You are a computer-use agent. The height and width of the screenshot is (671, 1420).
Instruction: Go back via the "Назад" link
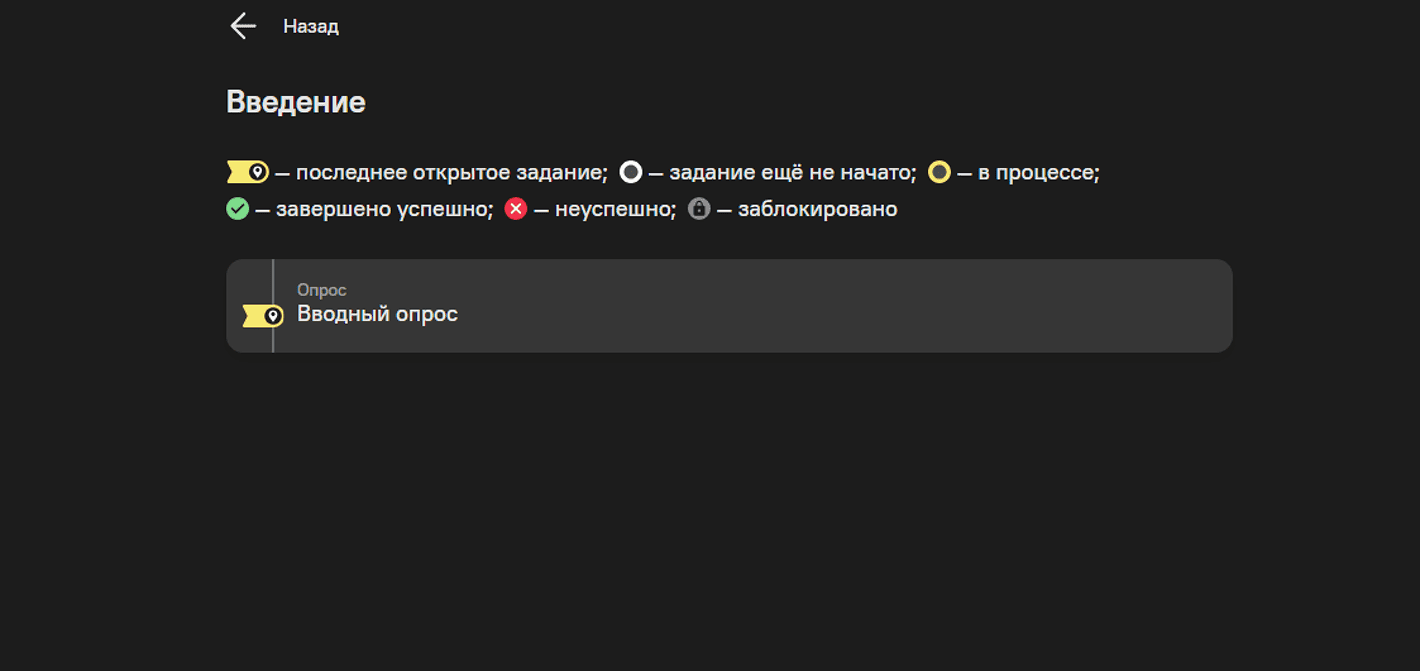click(x=310, y=27)
